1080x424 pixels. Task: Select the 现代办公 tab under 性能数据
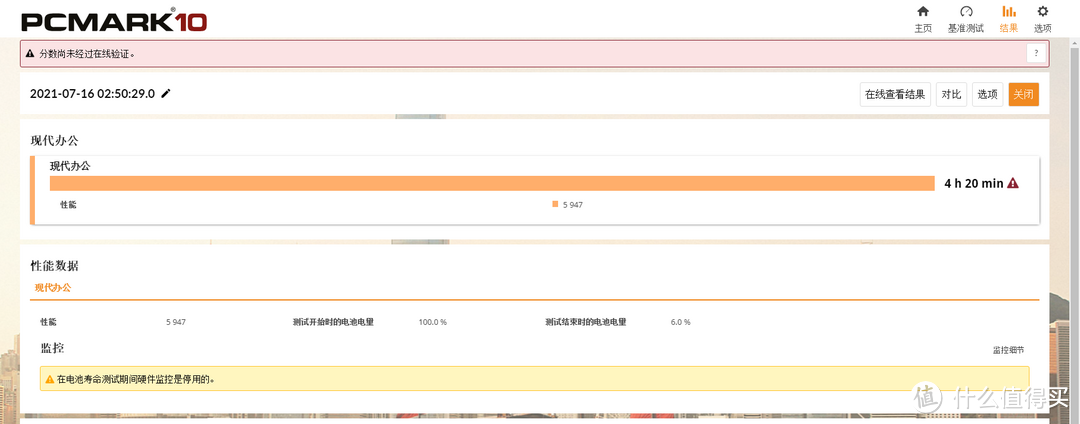click(53, 288)
